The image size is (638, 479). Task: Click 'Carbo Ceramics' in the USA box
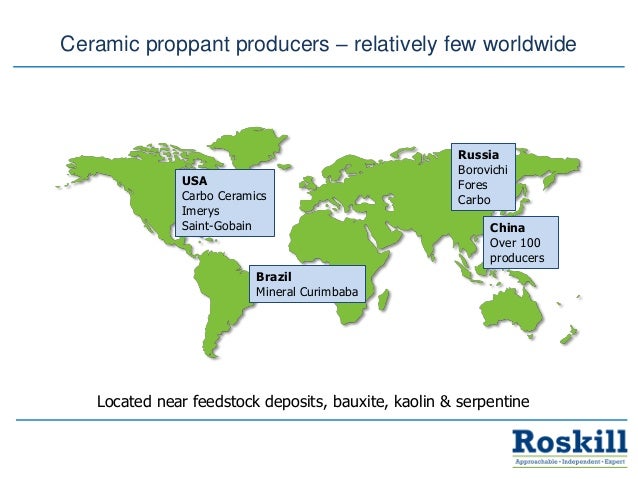tap(224, 196)
